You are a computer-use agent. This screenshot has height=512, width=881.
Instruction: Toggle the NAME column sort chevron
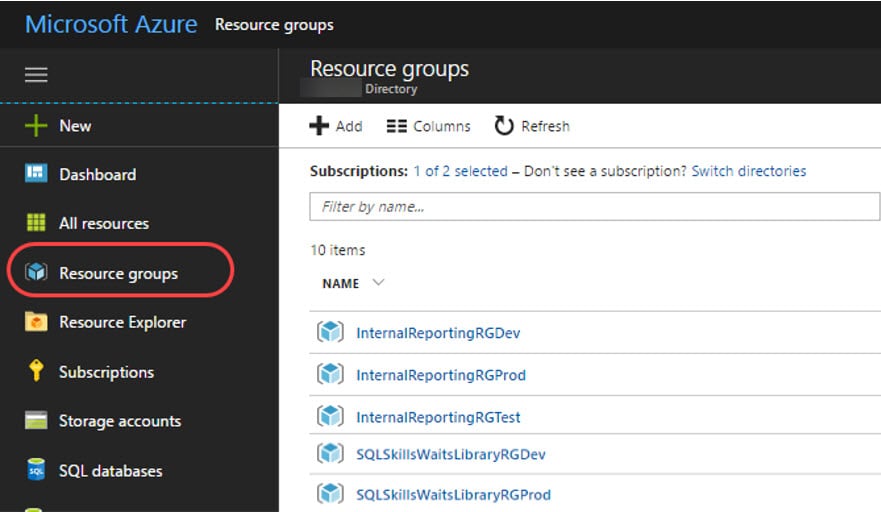[x=378, y=282]
